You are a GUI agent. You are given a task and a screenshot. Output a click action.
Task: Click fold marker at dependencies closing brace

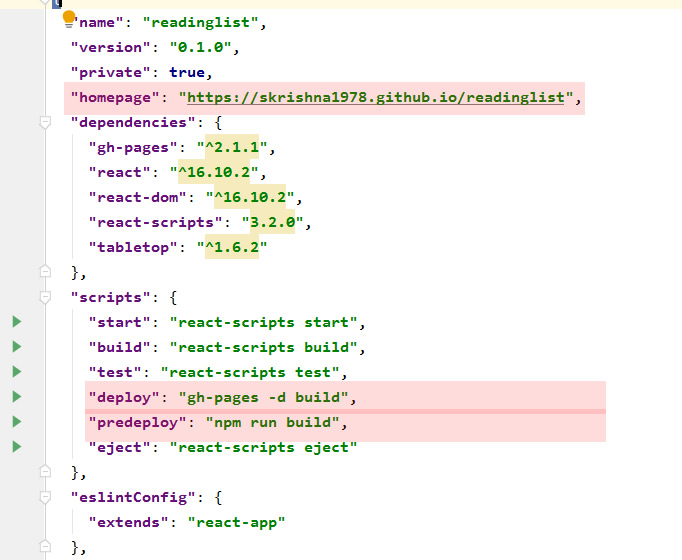[44, 271]
